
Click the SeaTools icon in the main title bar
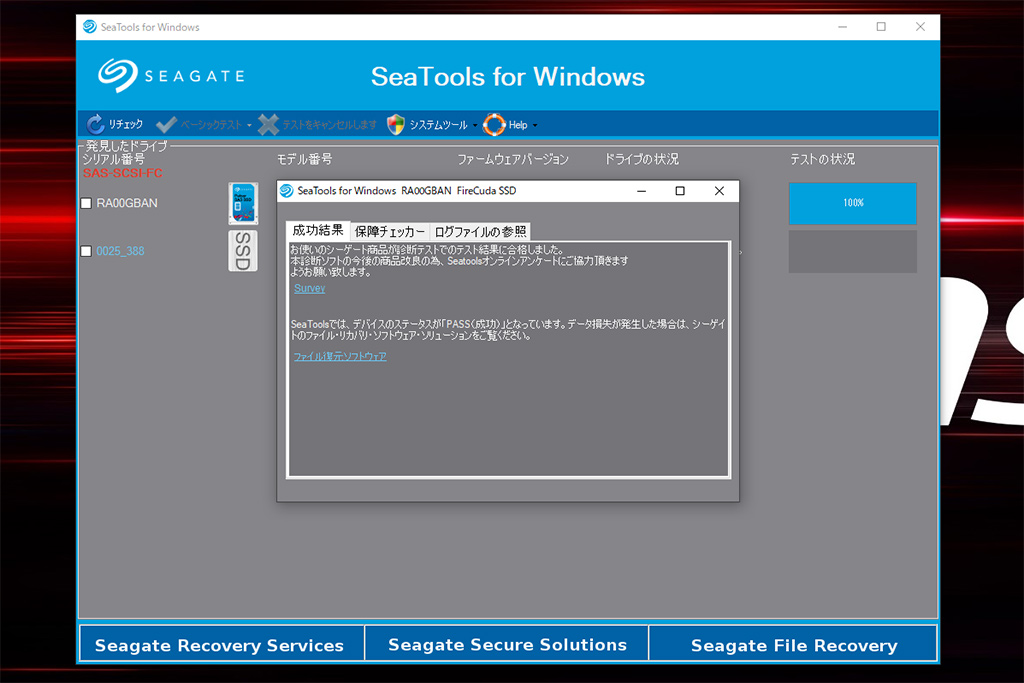point(89,27)
